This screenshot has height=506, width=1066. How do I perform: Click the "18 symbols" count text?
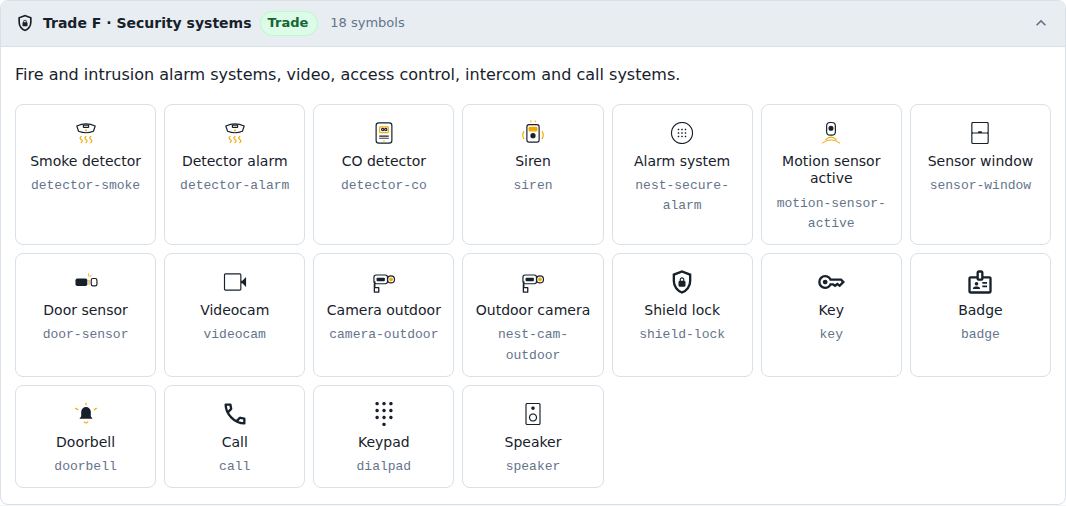point(367,23)
